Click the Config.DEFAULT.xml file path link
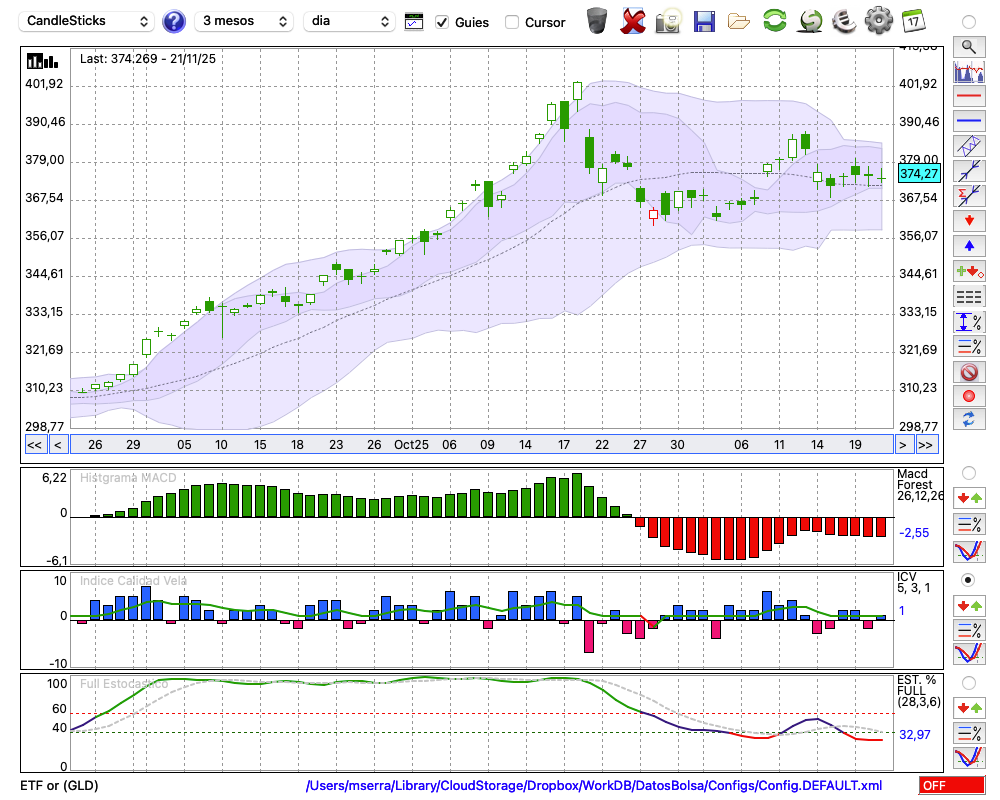This screenshot has width=1000, height=800. pyautogui.click(x=594, y=786)
